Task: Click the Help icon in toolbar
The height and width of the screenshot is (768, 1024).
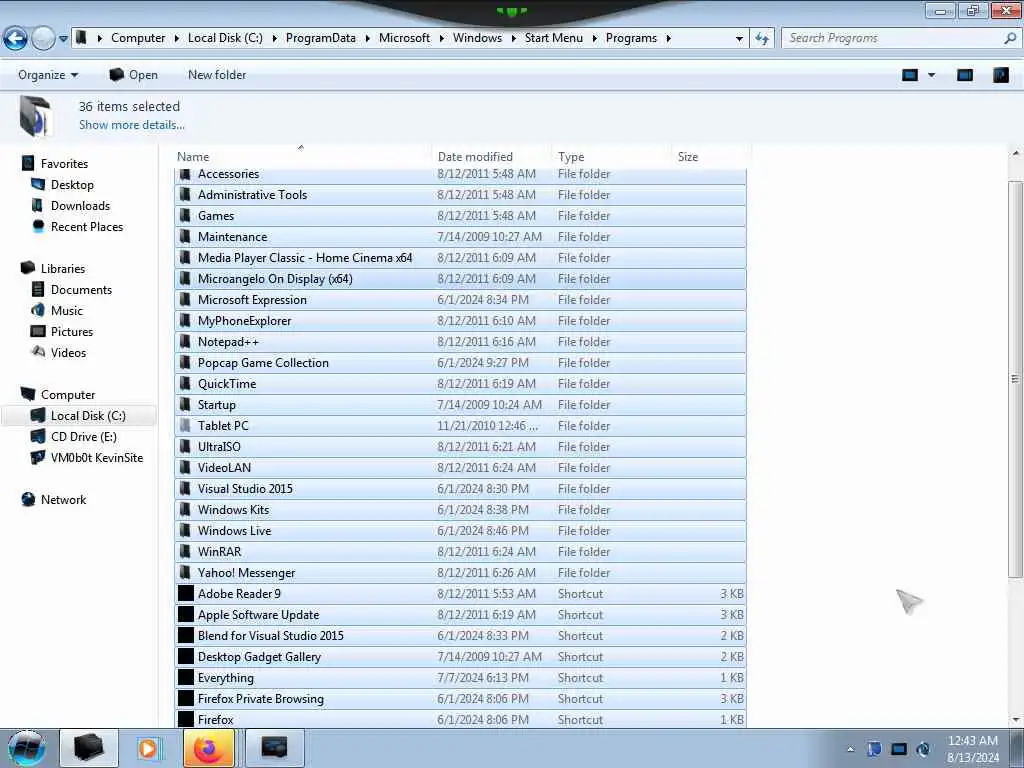Action: tap(1000, 75)
